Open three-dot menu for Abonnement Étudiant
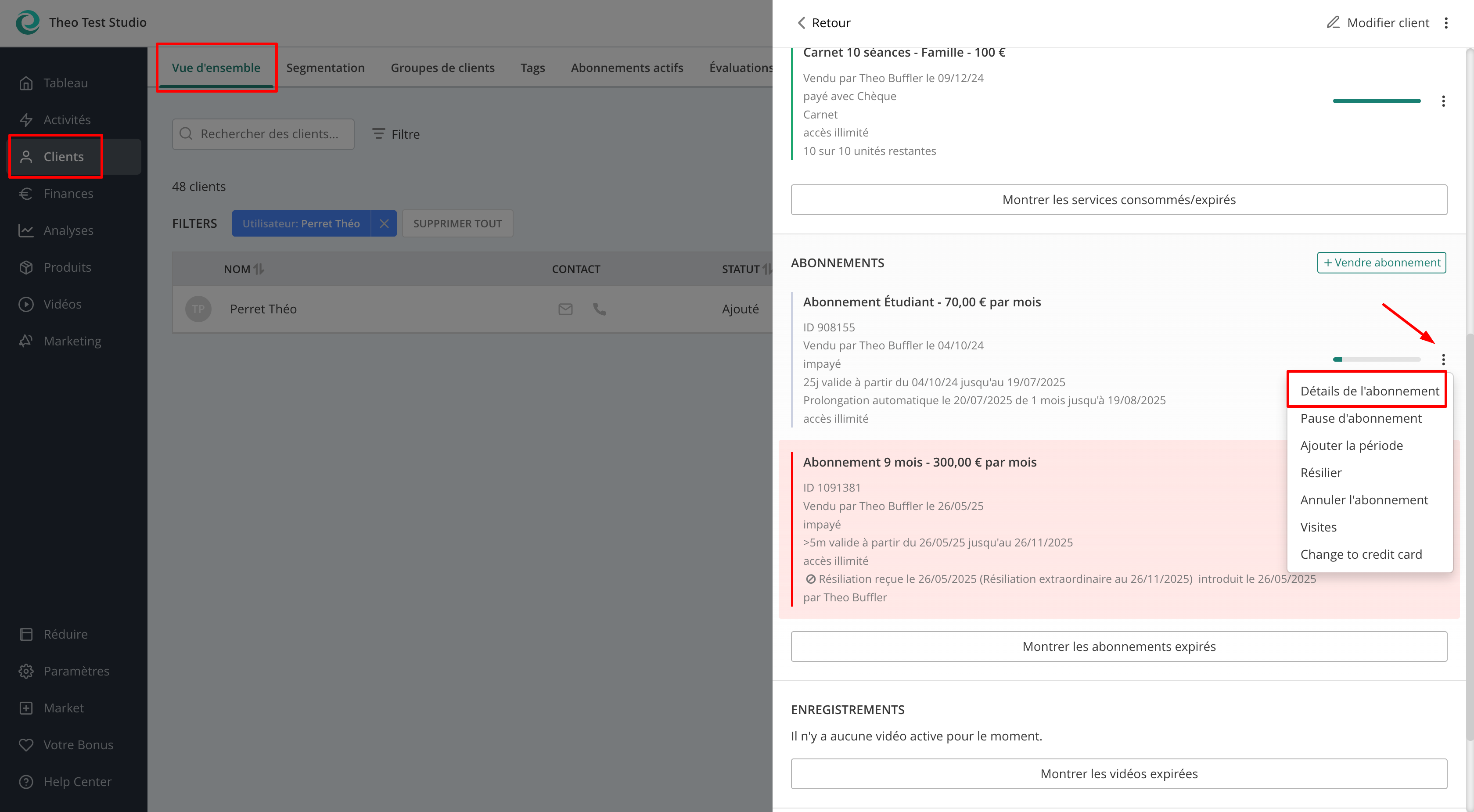The width and height of the screenshot is (1474, 812). [x=1443, y=359]
